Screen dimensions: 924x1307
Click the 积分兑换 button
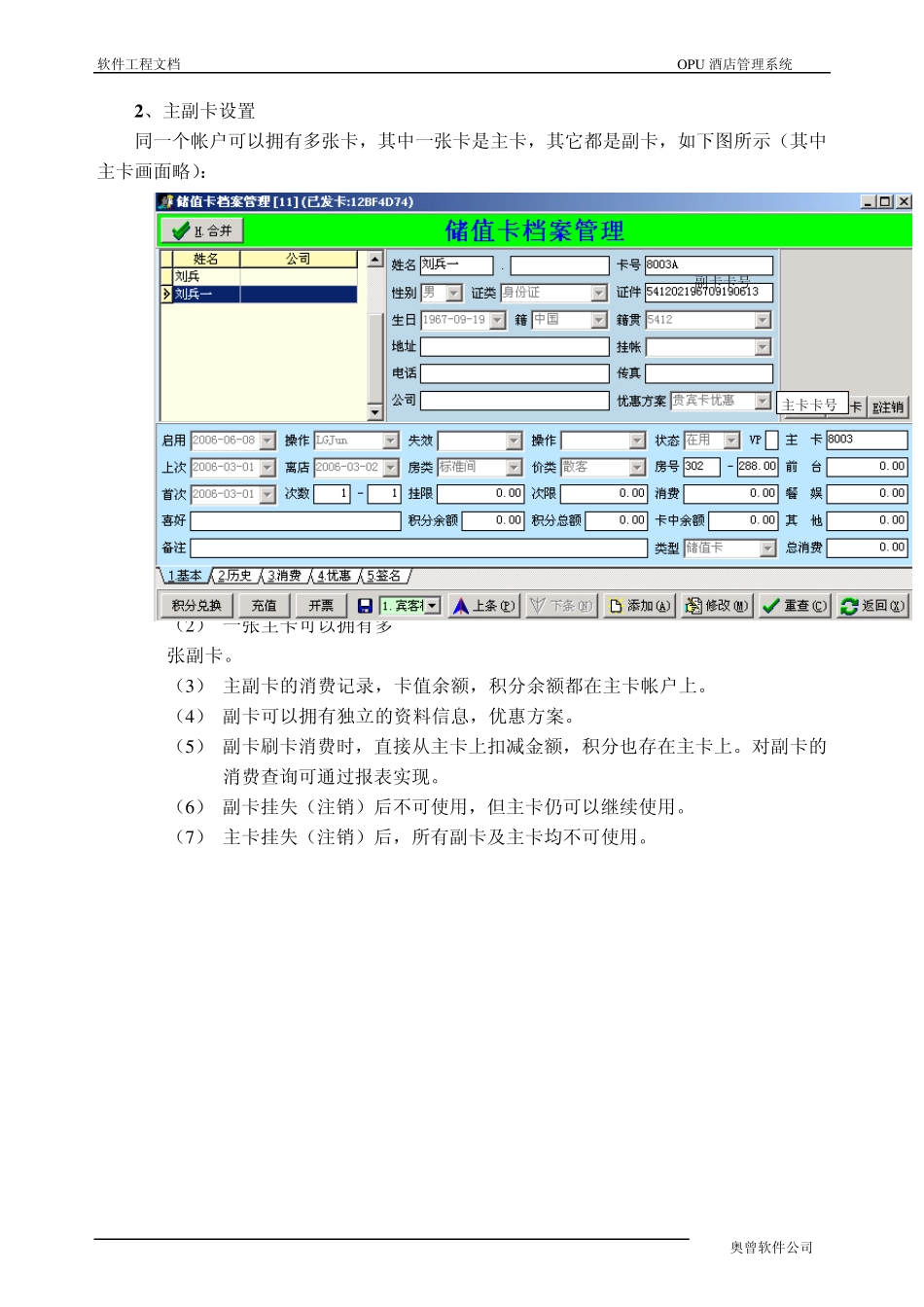pyautogui.click(x=196, y=606)
